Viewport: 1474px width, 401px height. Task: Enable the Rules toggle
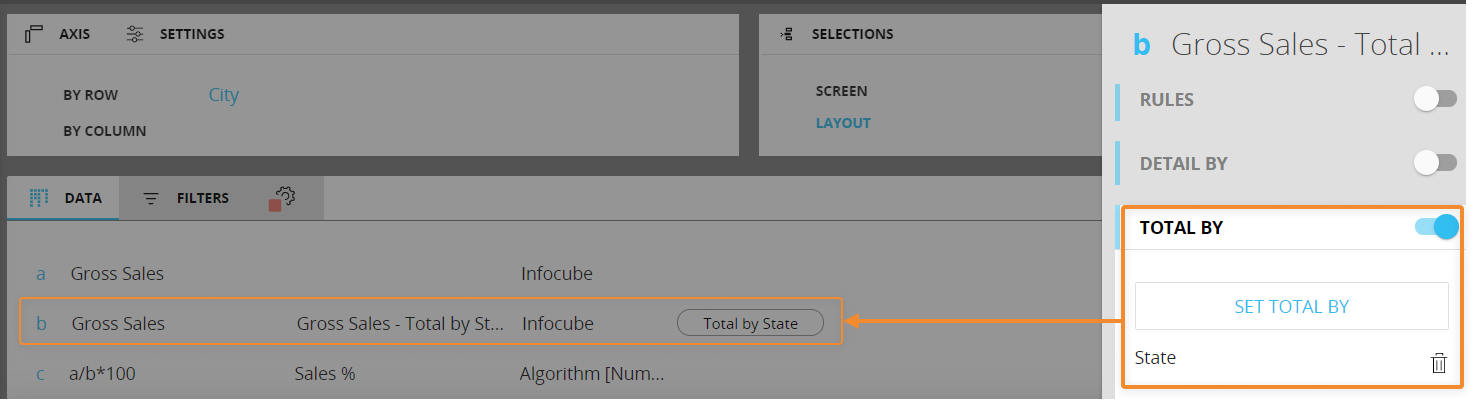tap(1435, 99)
